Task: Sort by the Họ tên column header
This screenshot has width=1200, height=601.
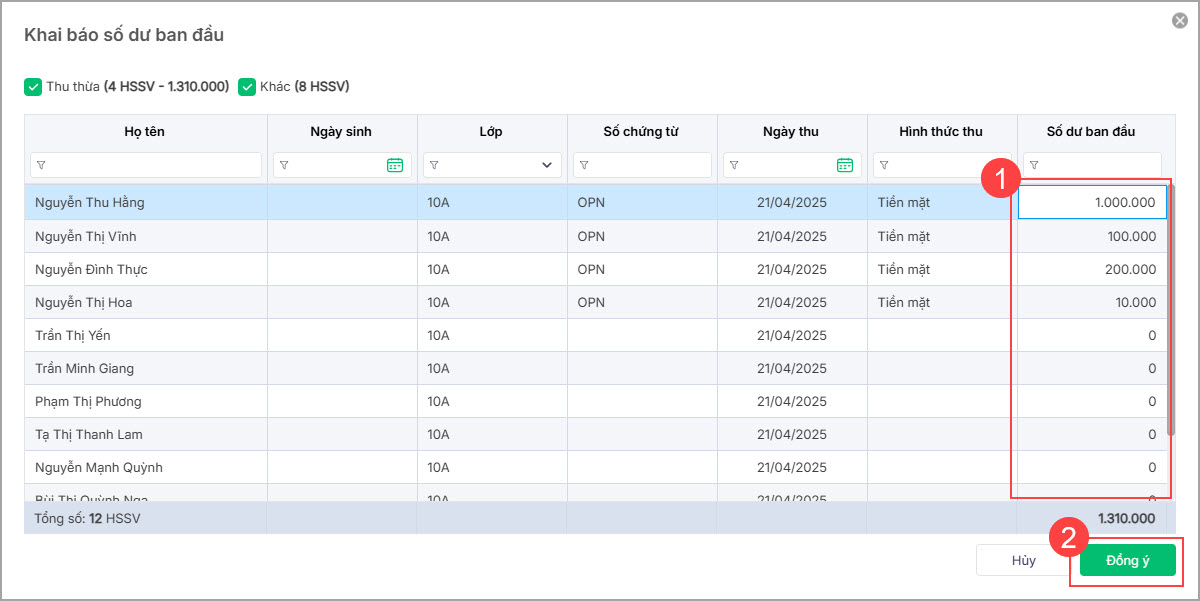Action: coord(146,132)
